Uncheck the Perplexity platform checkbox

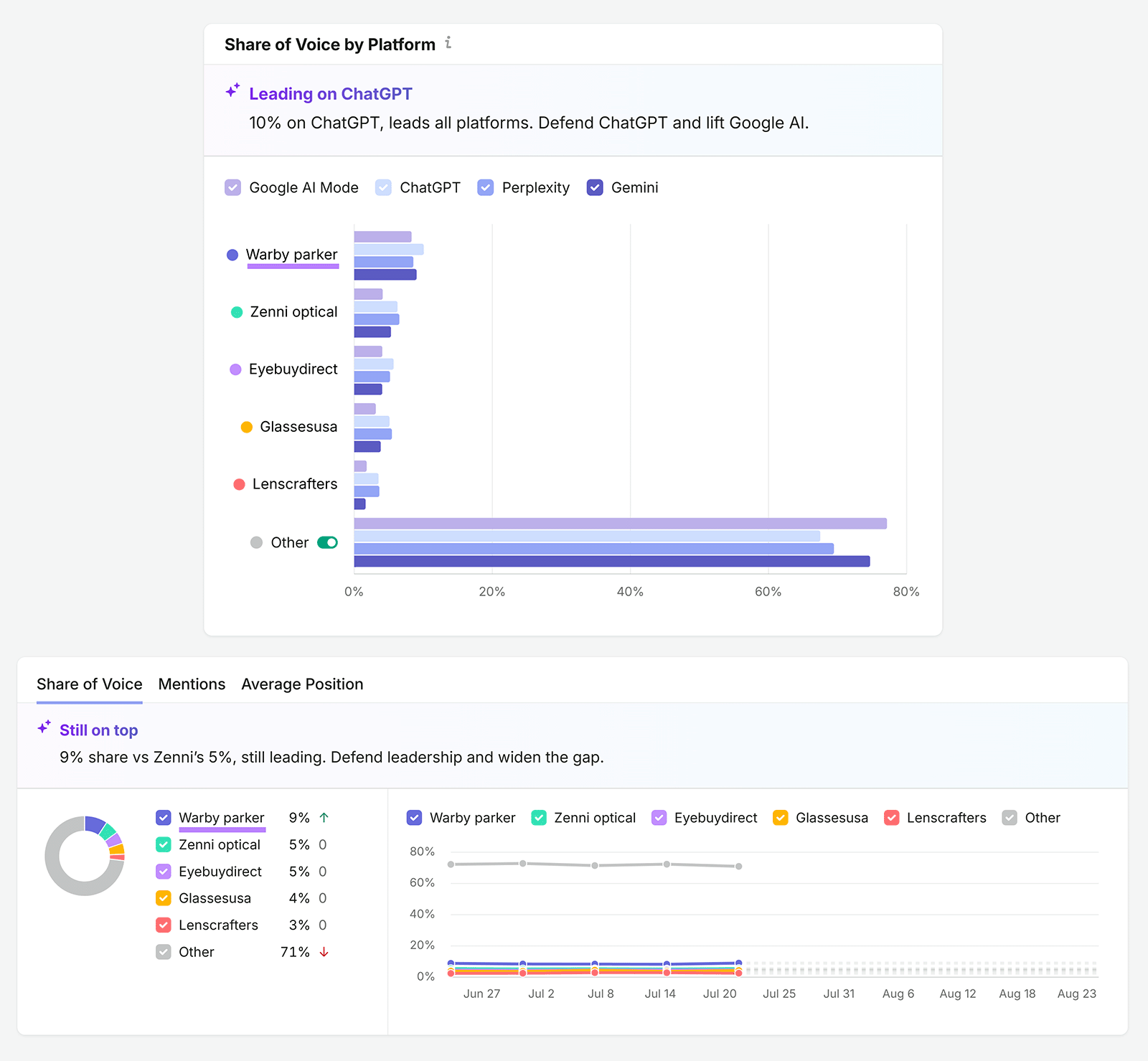click(x=486, y=187)
